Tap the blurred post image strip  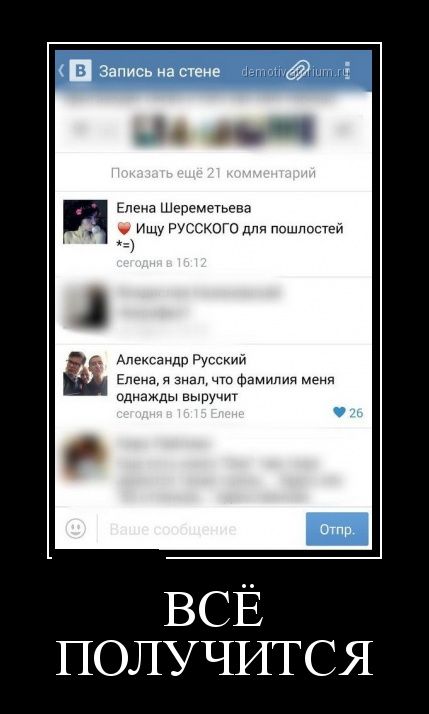[x=223, y=130]
